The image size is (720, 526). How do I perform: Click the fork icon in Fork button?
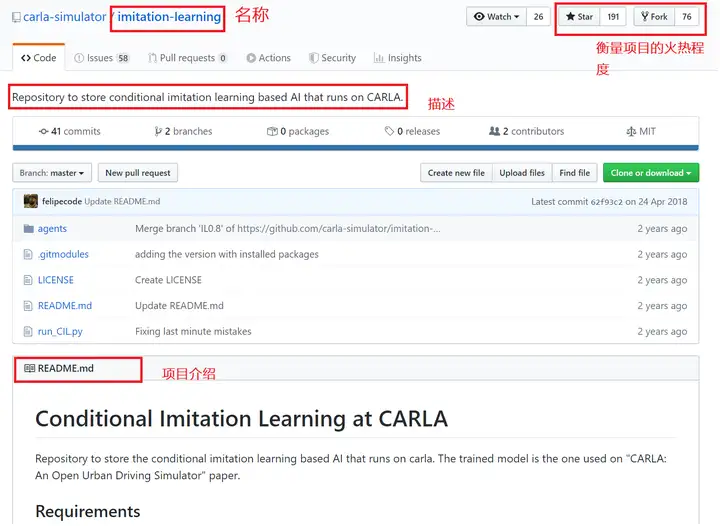pos(645,17)
